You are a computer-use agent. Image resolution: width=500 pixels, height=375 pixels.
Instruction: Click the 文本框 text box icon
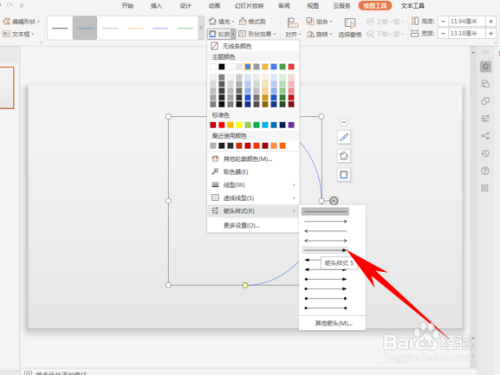point(7,34)
